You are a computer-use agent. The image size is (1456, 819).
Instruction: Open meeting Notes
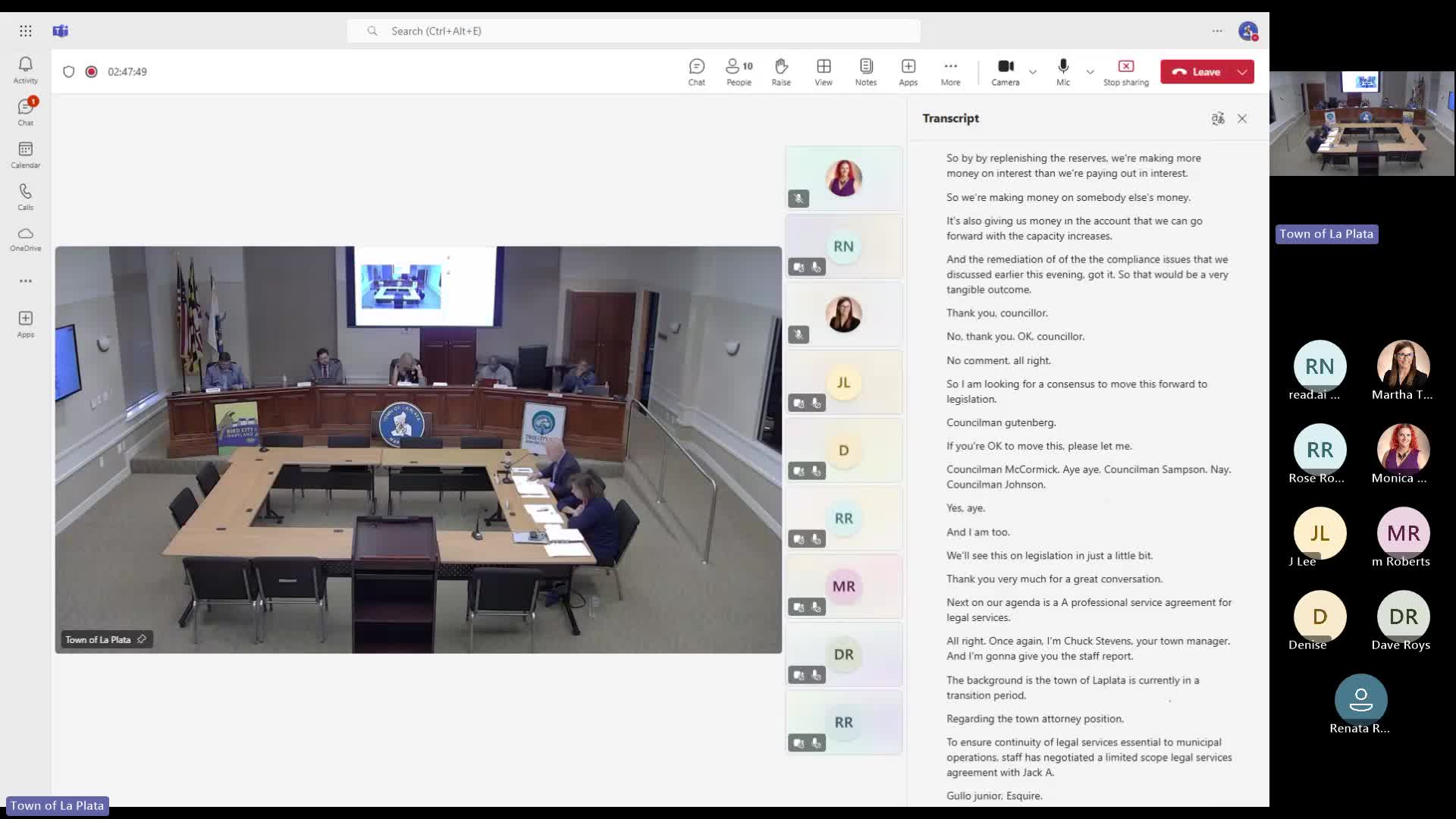tap(866, 72)
